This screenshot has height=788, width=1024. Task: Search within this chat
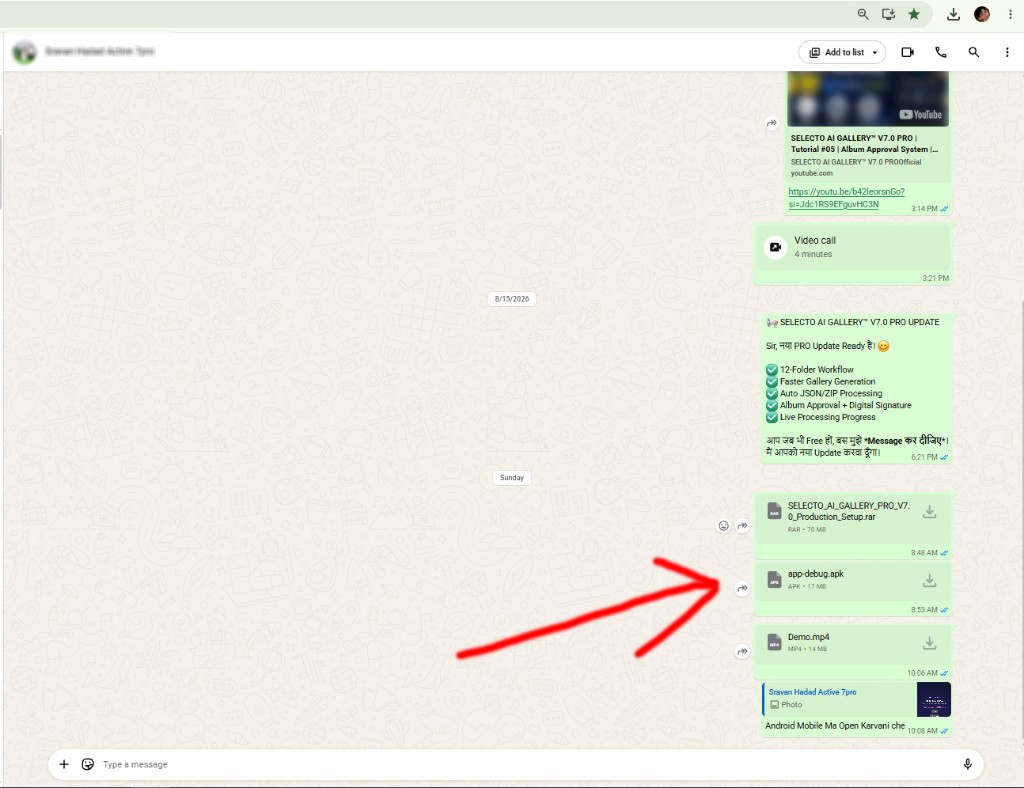click(973, 52)
